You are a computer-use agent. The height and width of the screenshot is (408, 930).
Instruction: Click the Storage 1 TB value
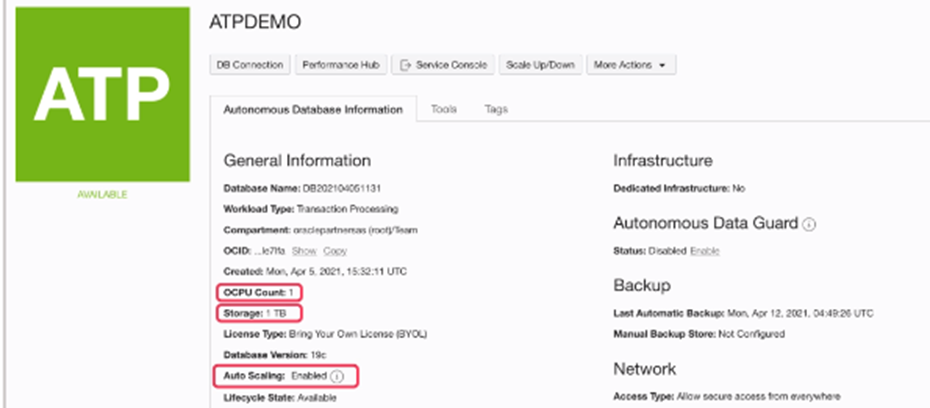277,313
